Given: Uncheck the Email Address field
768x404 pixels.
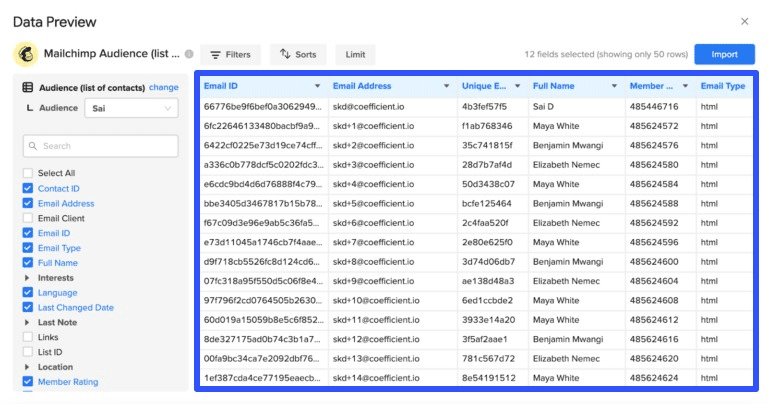Looking at the screenshot, I should [28, 203].
